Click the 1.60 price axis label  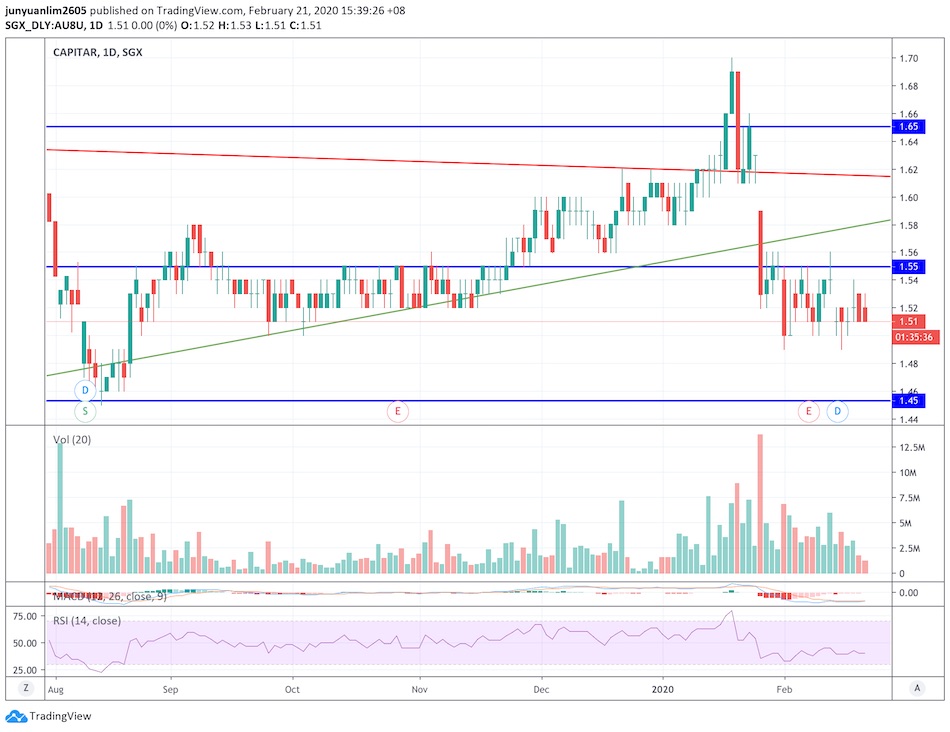(x=909, y=198)
